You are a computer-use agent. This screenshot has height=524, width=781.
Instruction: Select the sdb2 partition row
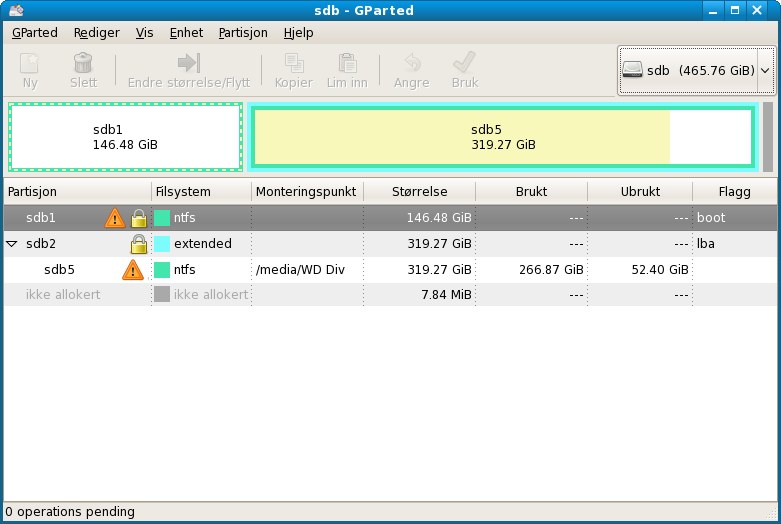pos(390,244)
